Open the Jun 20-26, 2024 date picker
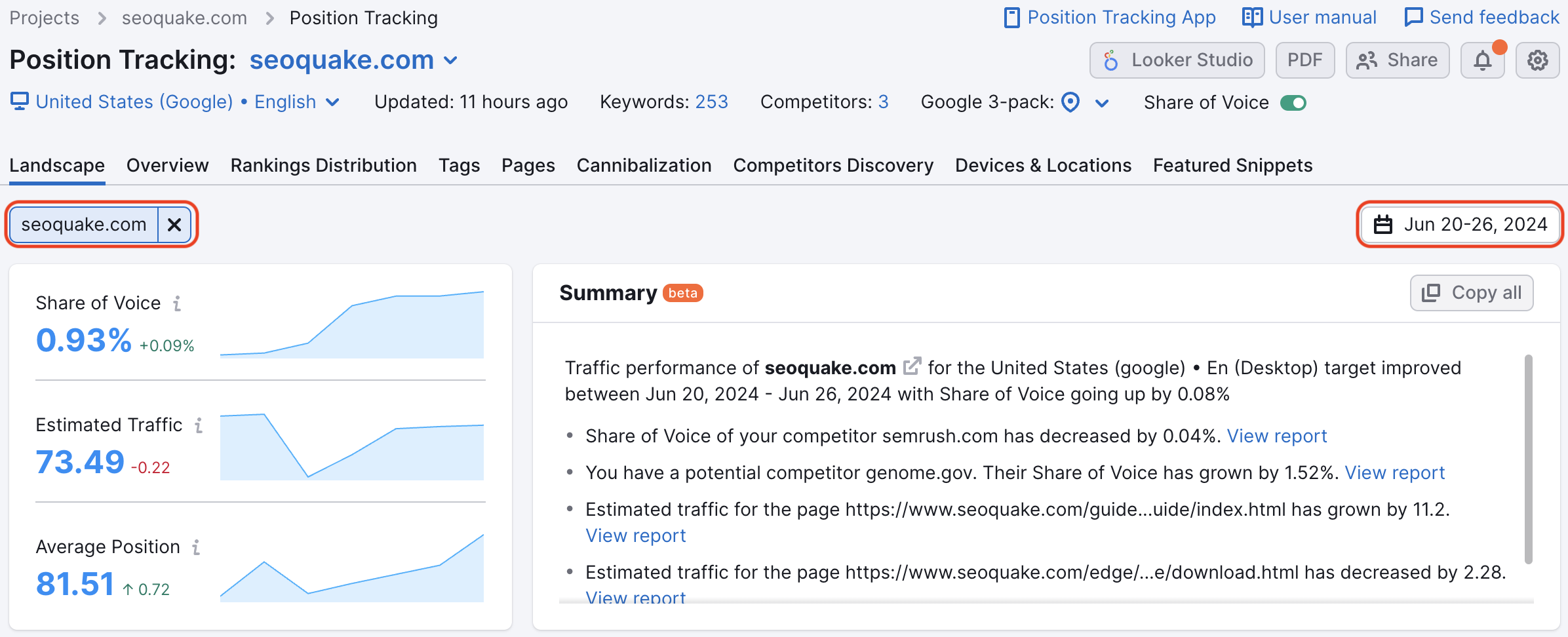This screenshot has height=637, width=1568. point(1460,225)
